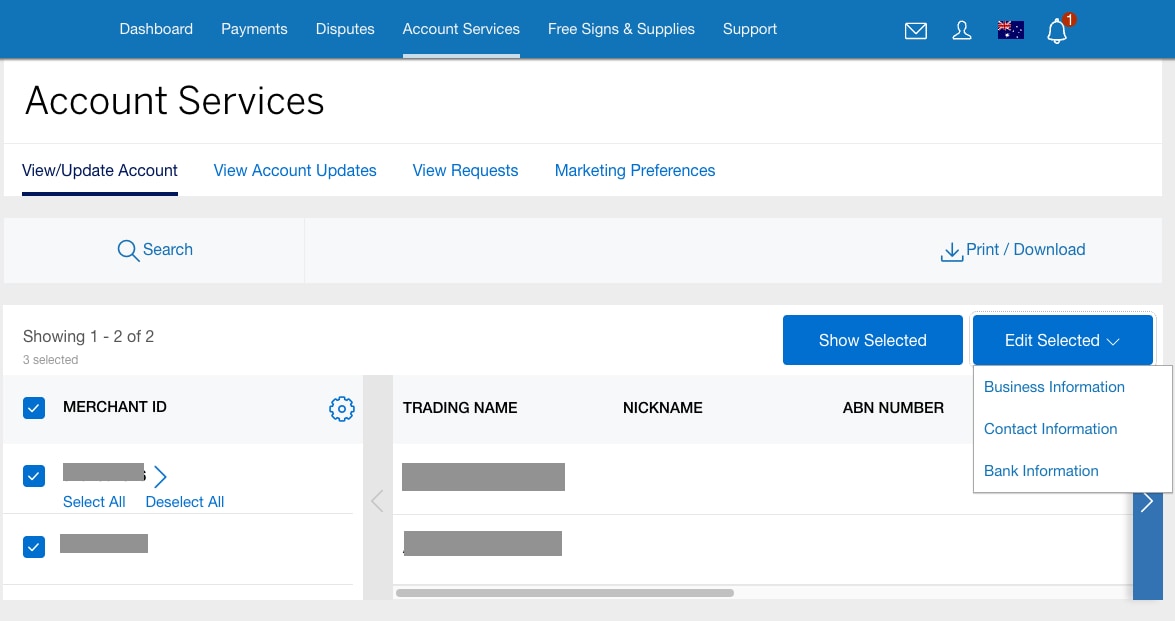Select the Account Services nav item

point(461,29)
